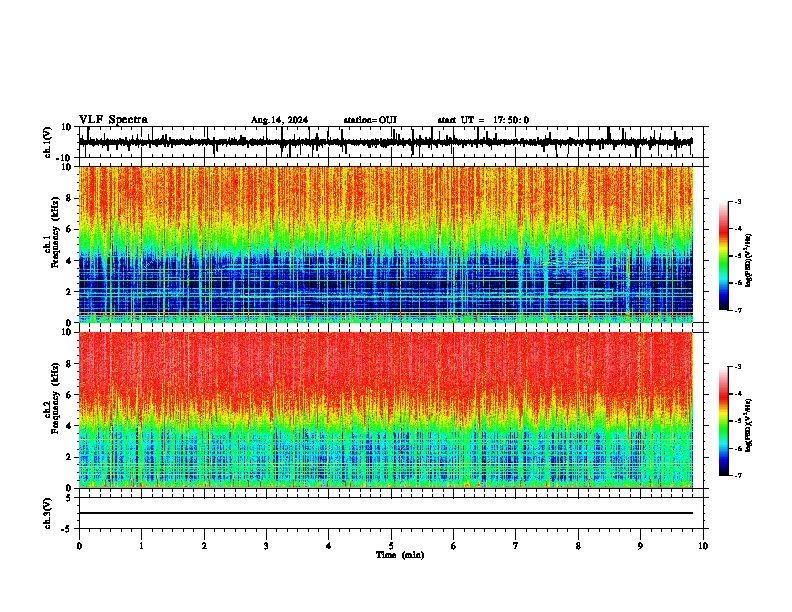792x612 pixels.
Task: Select the ch.2 spectrogram color bar
Action: 724,421
